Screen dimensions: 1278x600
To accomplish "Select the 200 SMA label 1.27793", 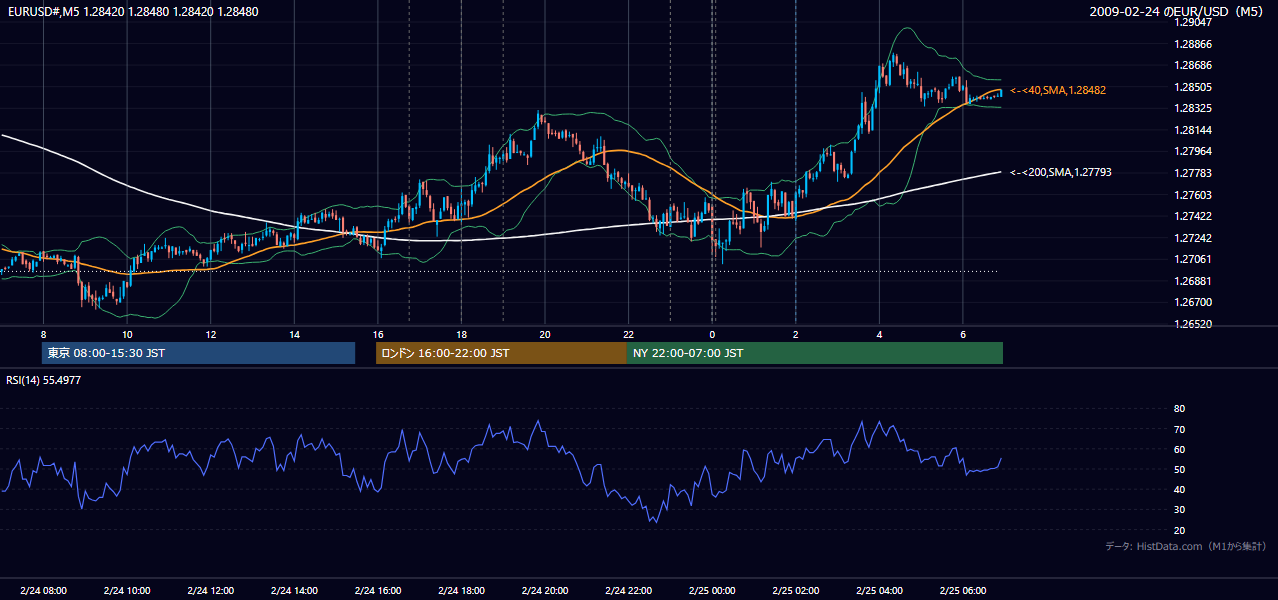I will [x=1061, y=172].
